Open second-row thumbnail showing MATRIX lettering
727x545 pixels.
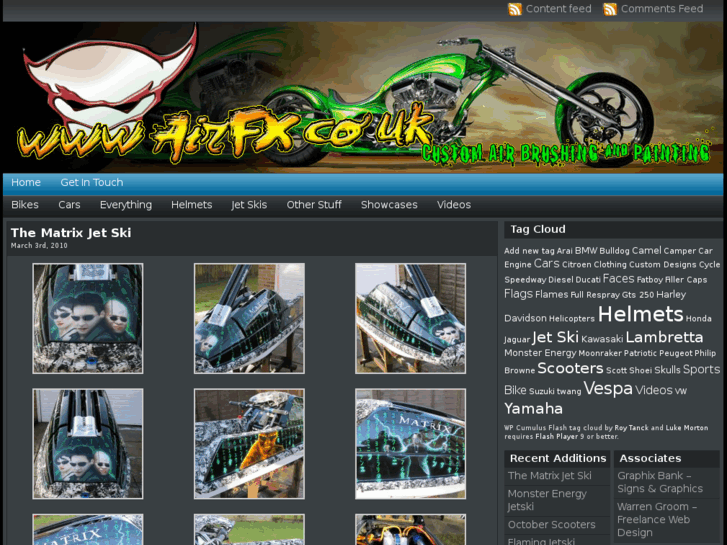(x=410, y=444)
